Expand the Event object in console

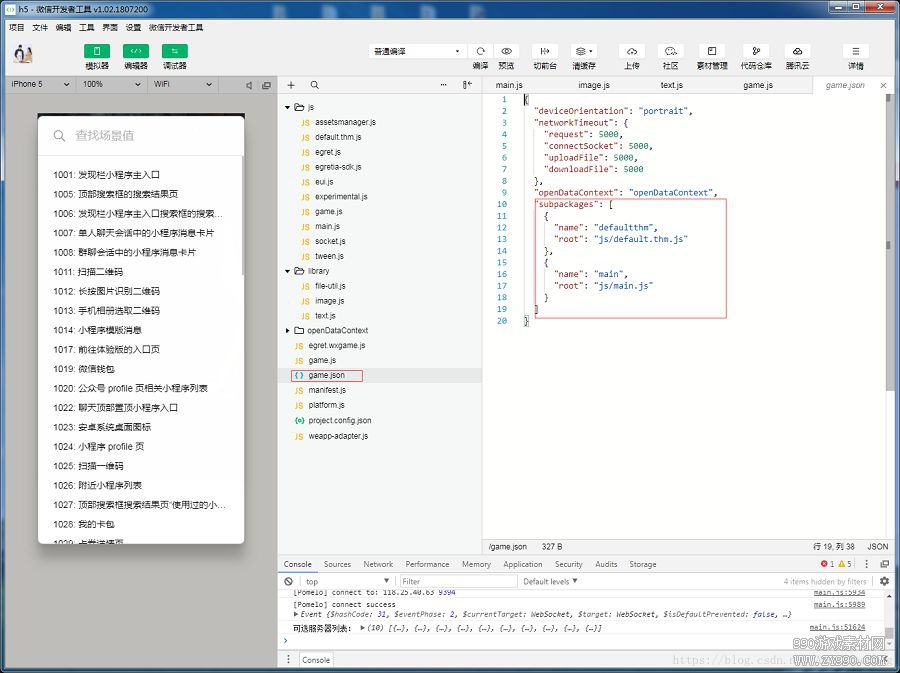tap(296, 614)
